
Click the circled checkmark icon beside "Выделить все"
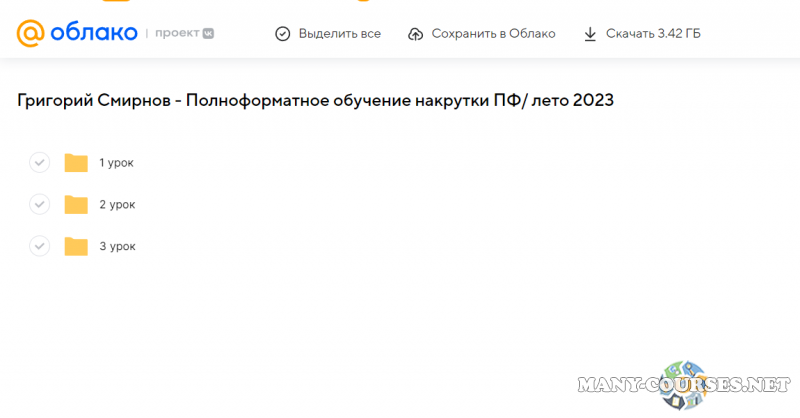pyautogui.click(x=283, y=34)
